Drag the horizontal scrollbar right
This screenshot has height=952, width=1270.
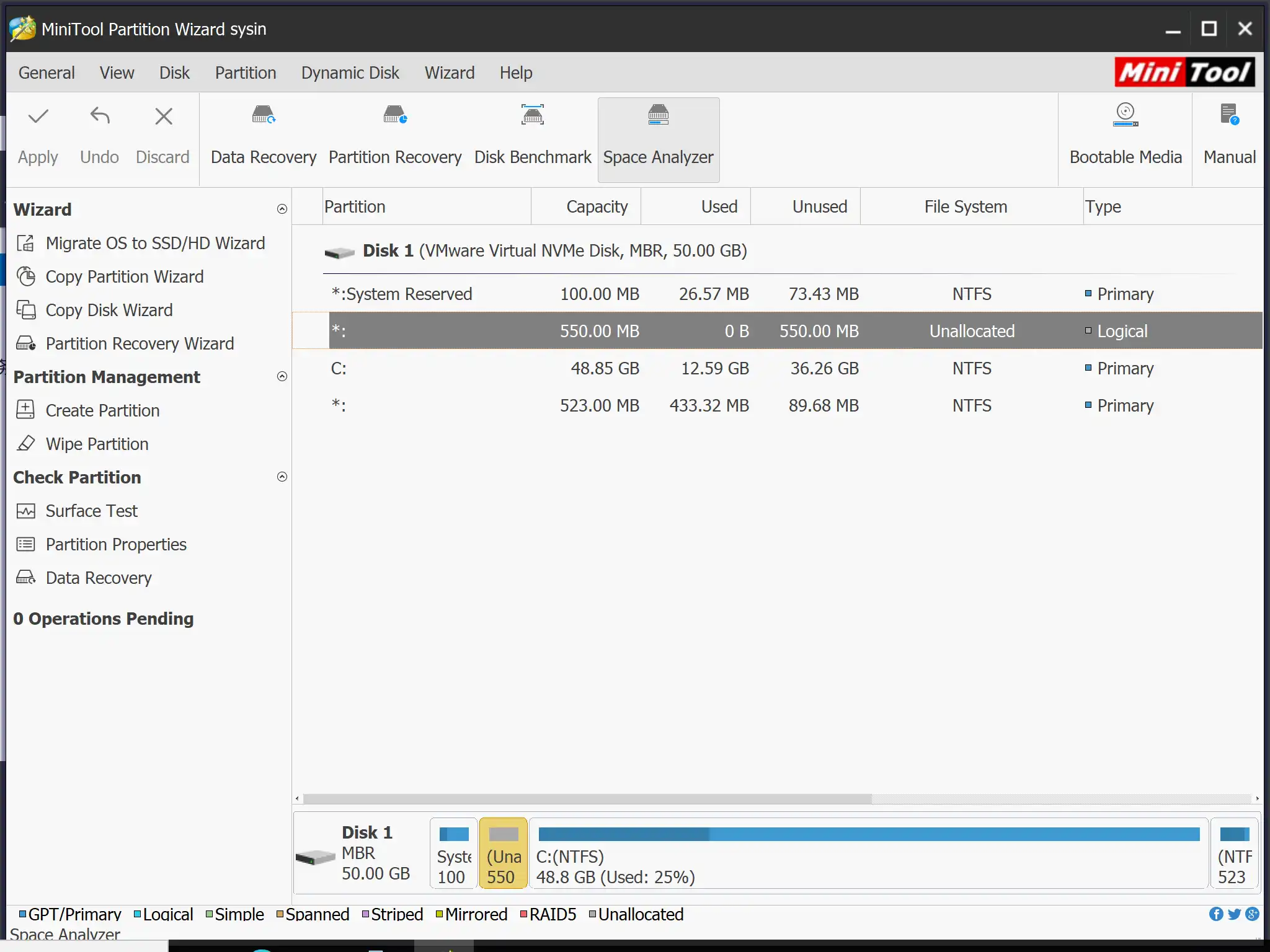[x=1258, y=797]
